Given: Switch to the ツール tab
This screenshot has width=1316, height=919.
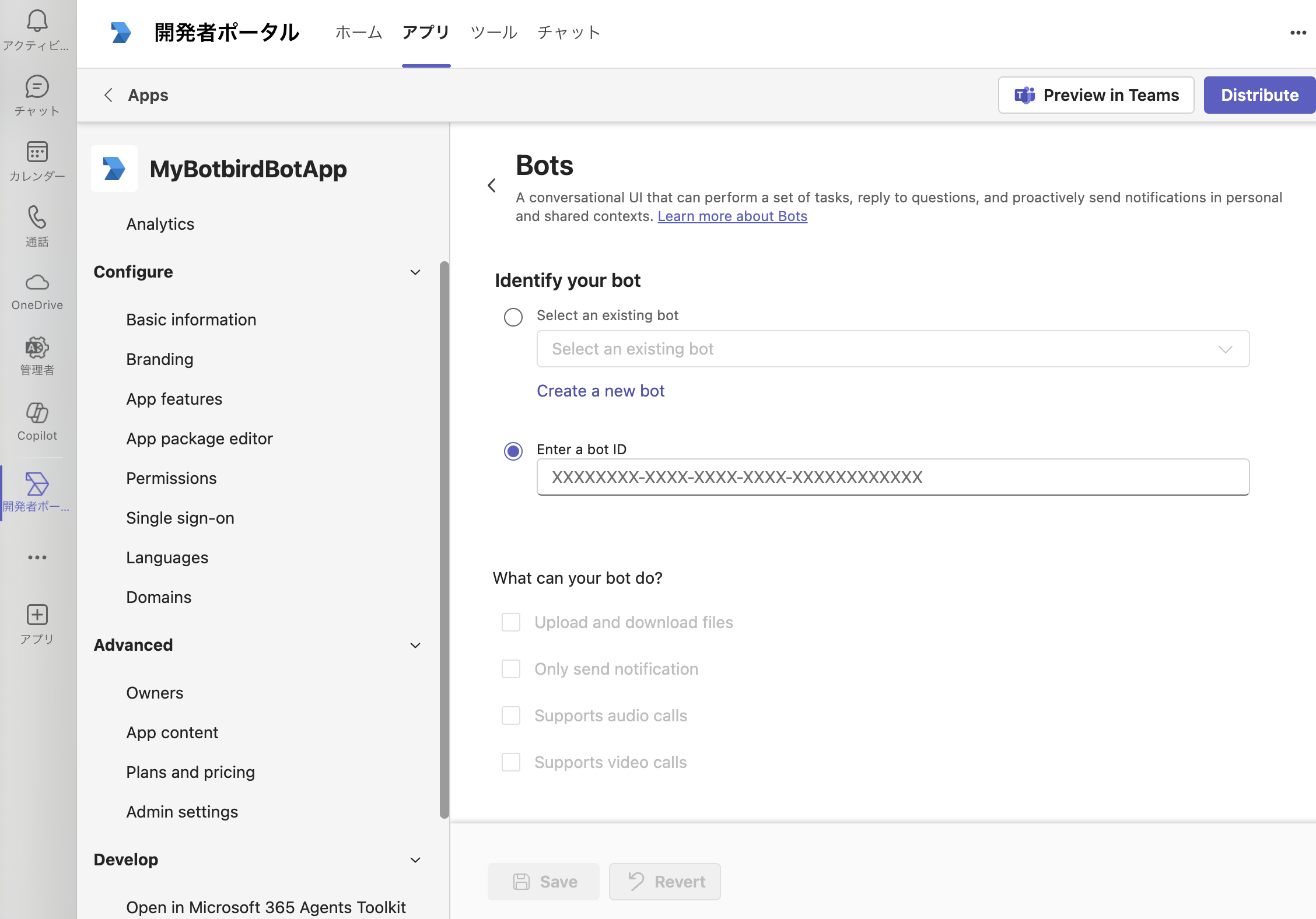Looking at the screenshot, I should [x=494, y=32].
